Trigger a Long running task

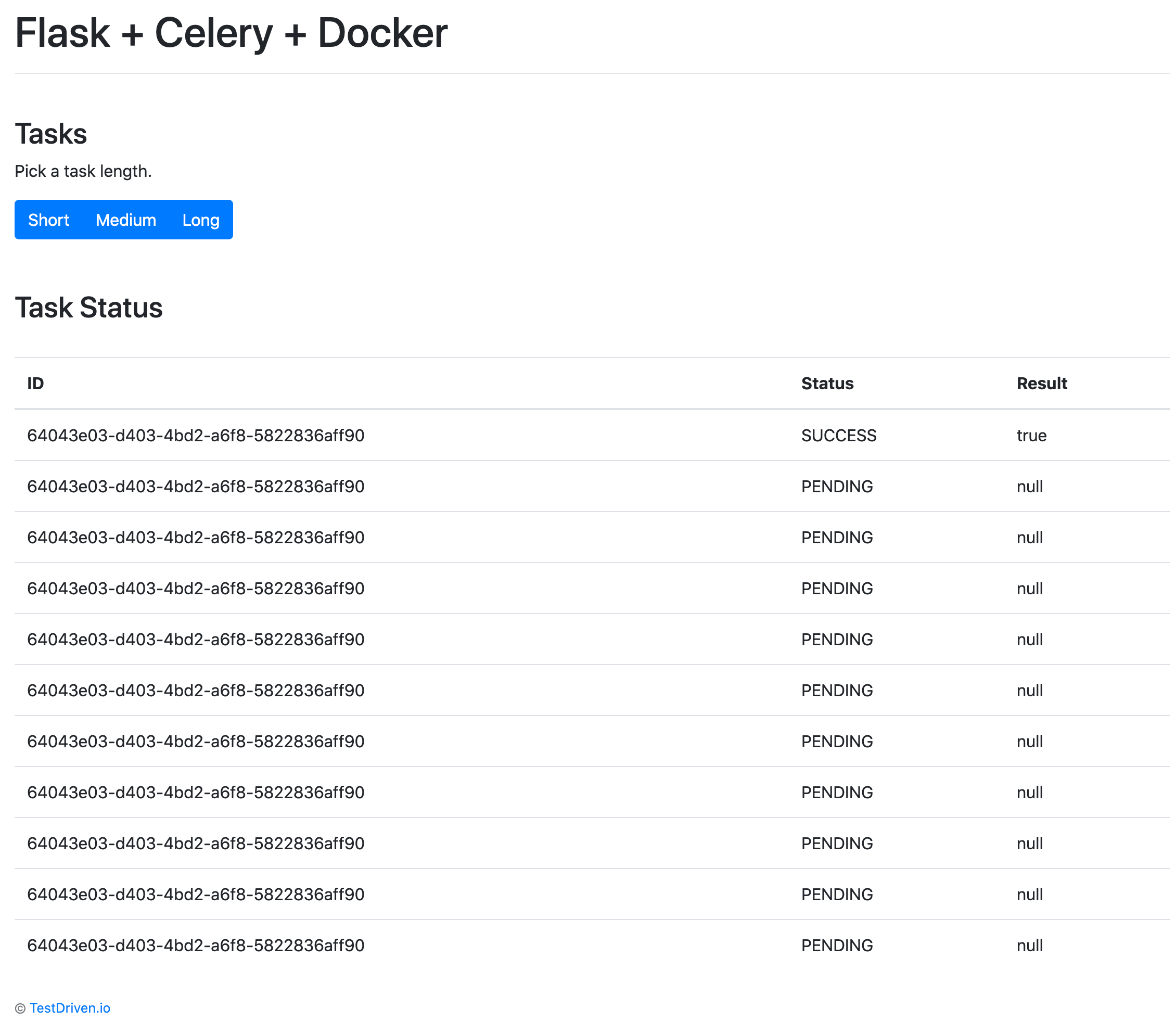(x=200, y=220)
